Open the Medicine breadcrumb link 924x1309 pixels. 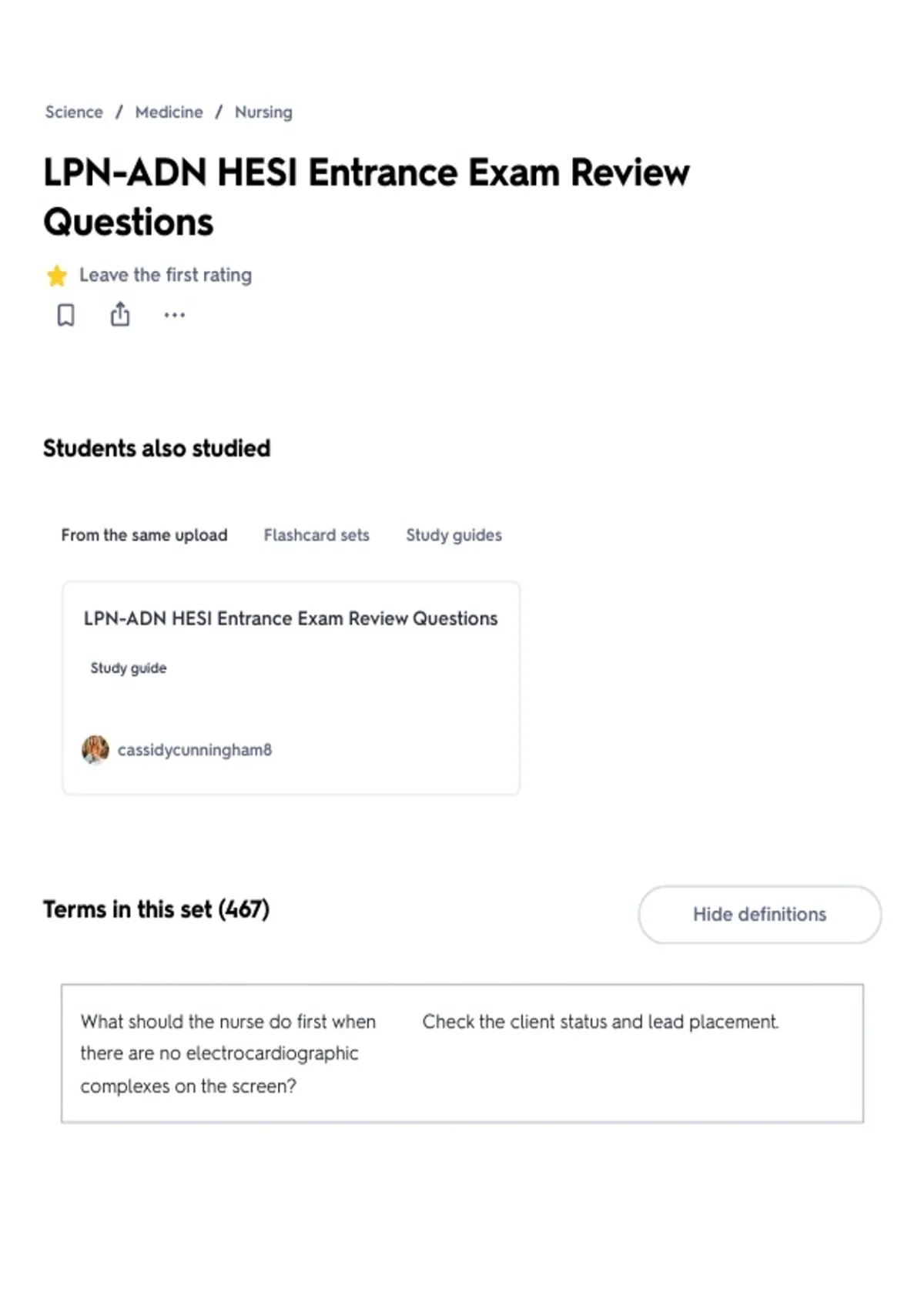pyautogui.click(x=169, y=112)
